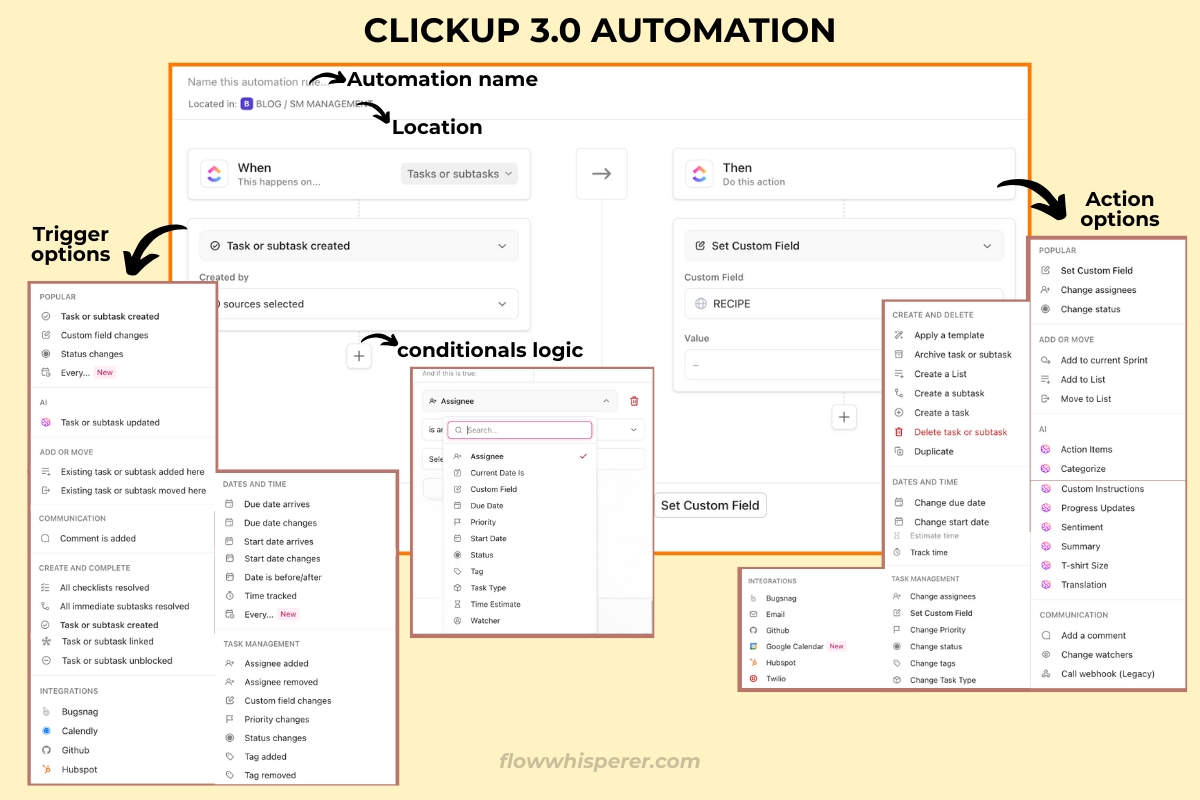Click the tag icon beside Tag added

pyautogui.click(x=230, y=757)
